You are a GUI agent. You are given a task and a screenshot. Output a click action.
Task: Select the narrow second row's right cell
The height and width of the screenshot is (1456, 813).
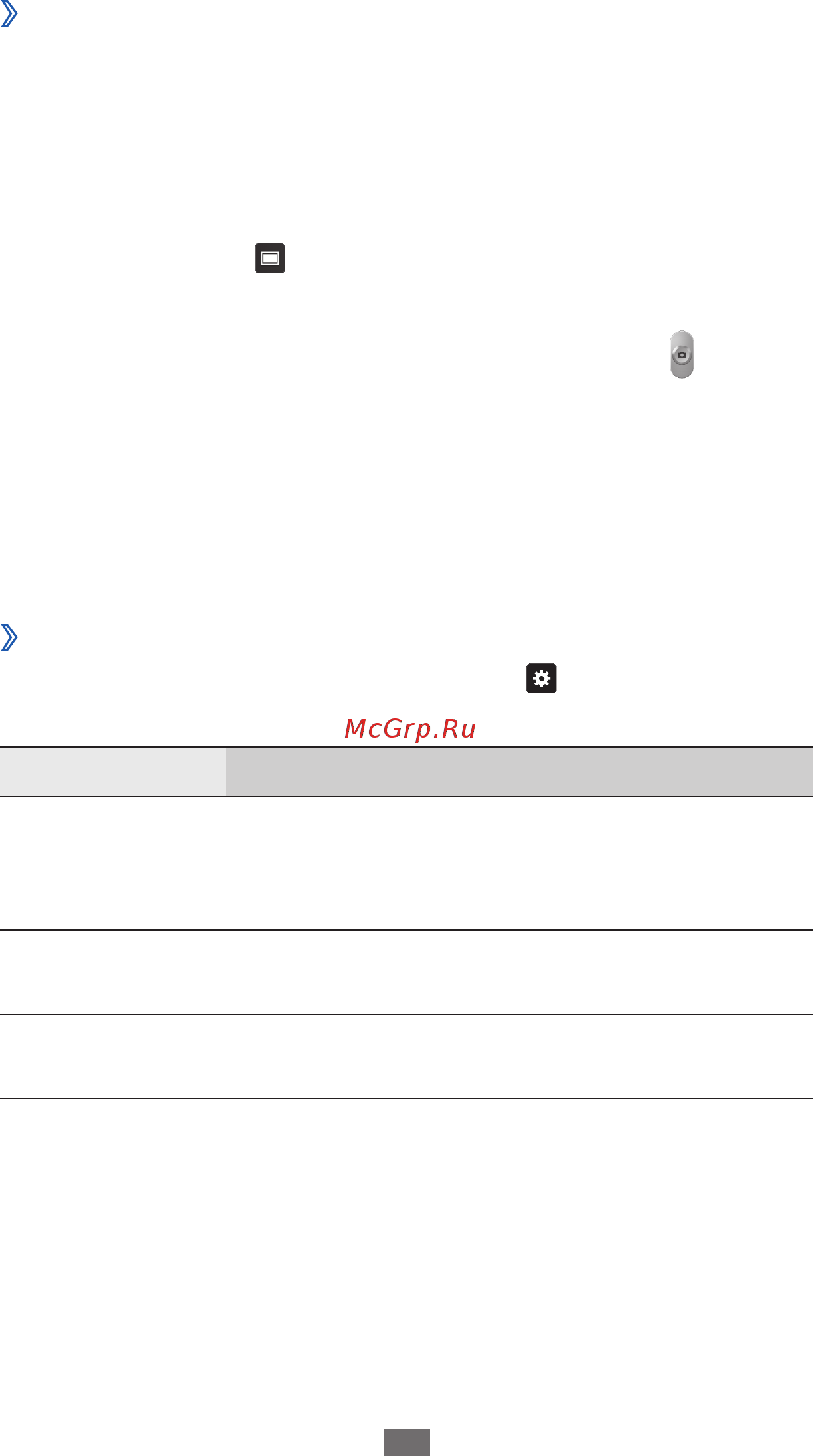[520, 905]
